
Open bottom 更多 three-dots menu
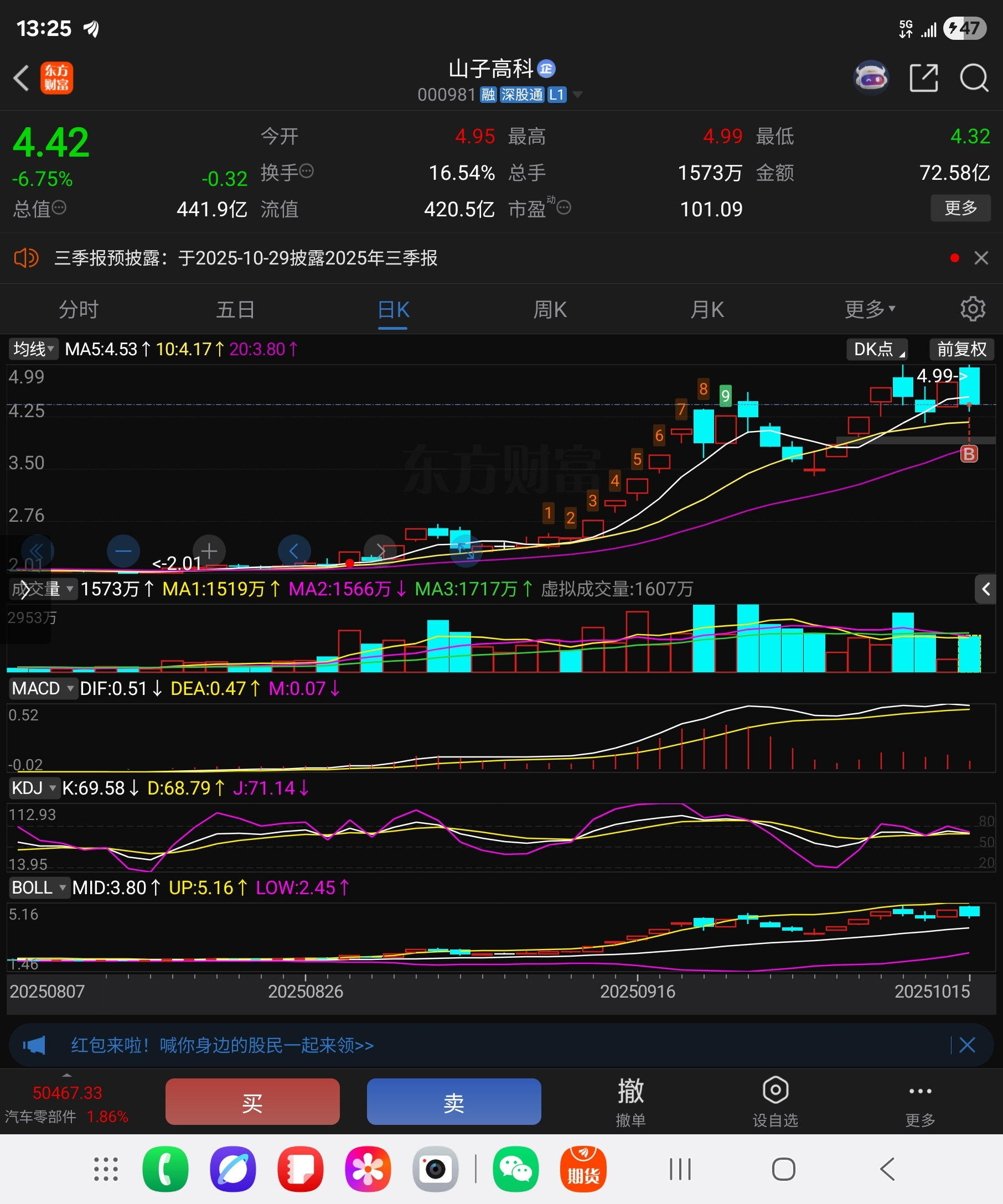tap(921, 1102)
